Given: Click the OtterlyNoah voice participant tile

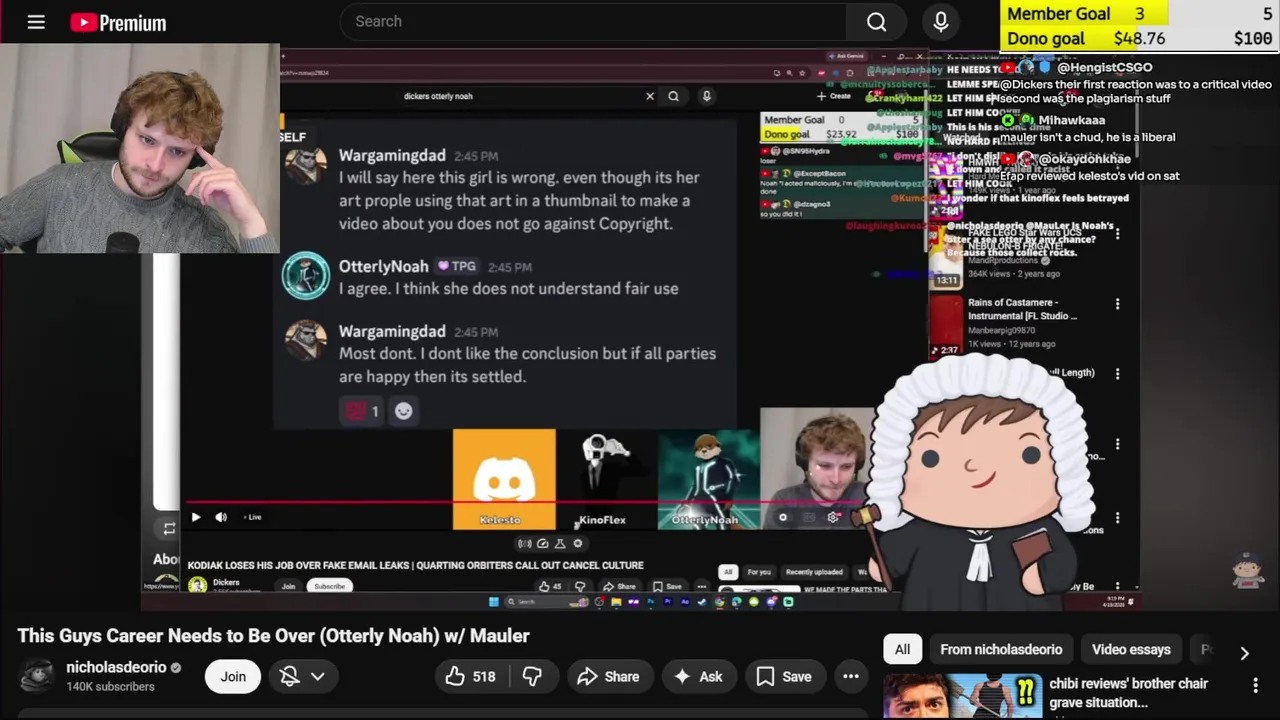Looking at the screenshot, I should [x=708, y=479].
